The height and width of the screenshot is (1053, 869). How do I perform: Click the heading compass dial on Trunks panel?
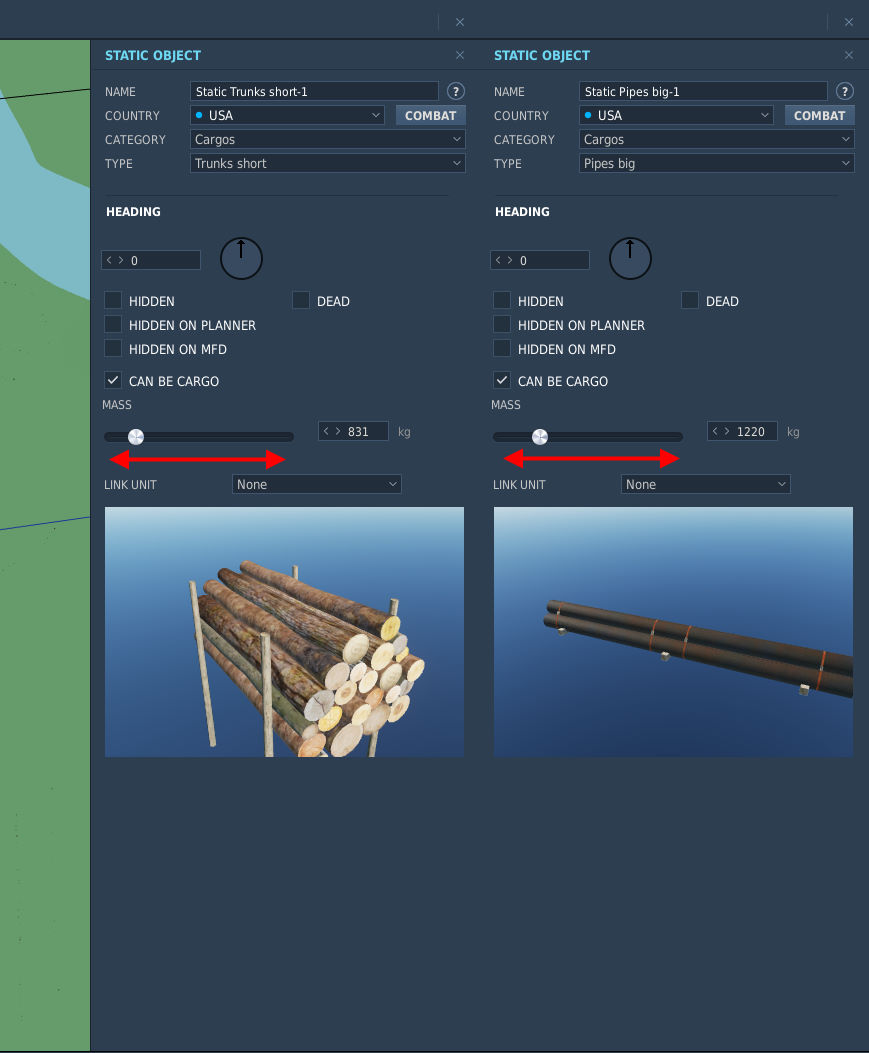pyautogui.click(x=240, y=258)
